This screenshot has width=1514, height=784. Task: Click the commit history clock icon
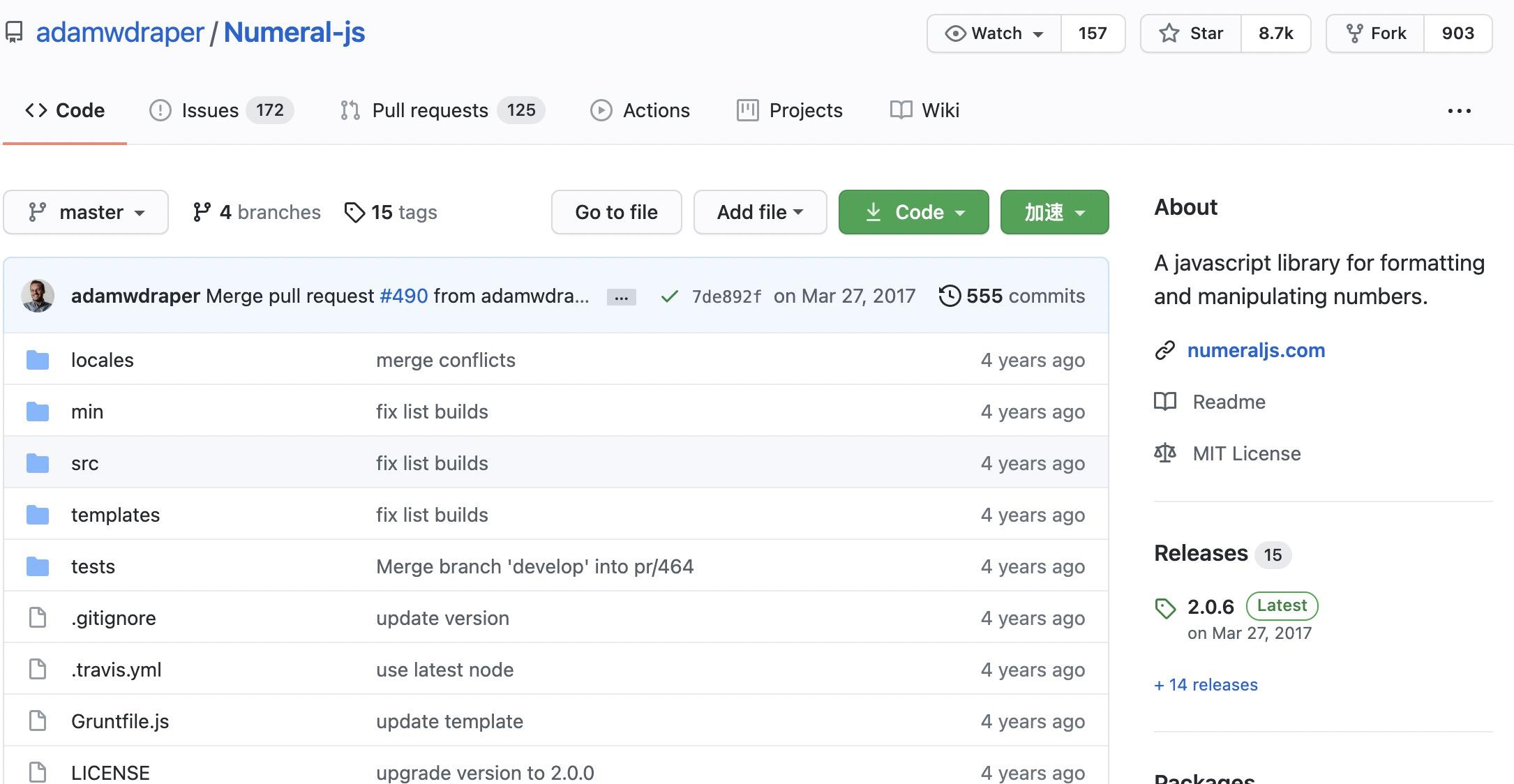click(x=950, y=296)
